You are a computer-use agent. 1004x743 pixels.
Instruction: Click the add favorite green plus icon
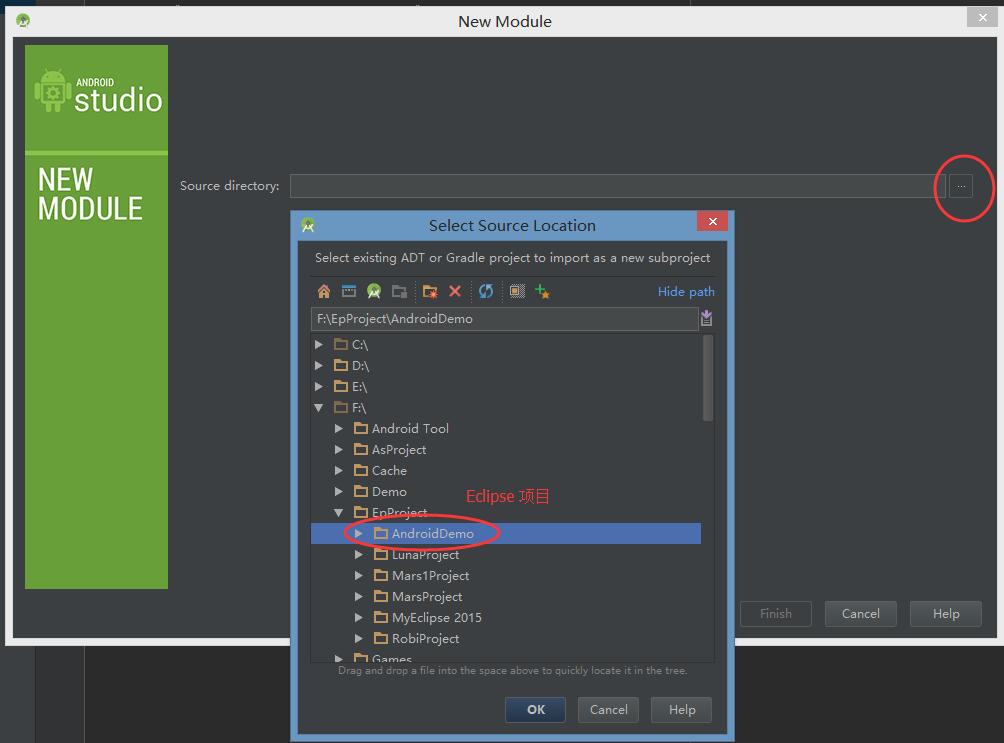tap(542, 291)
